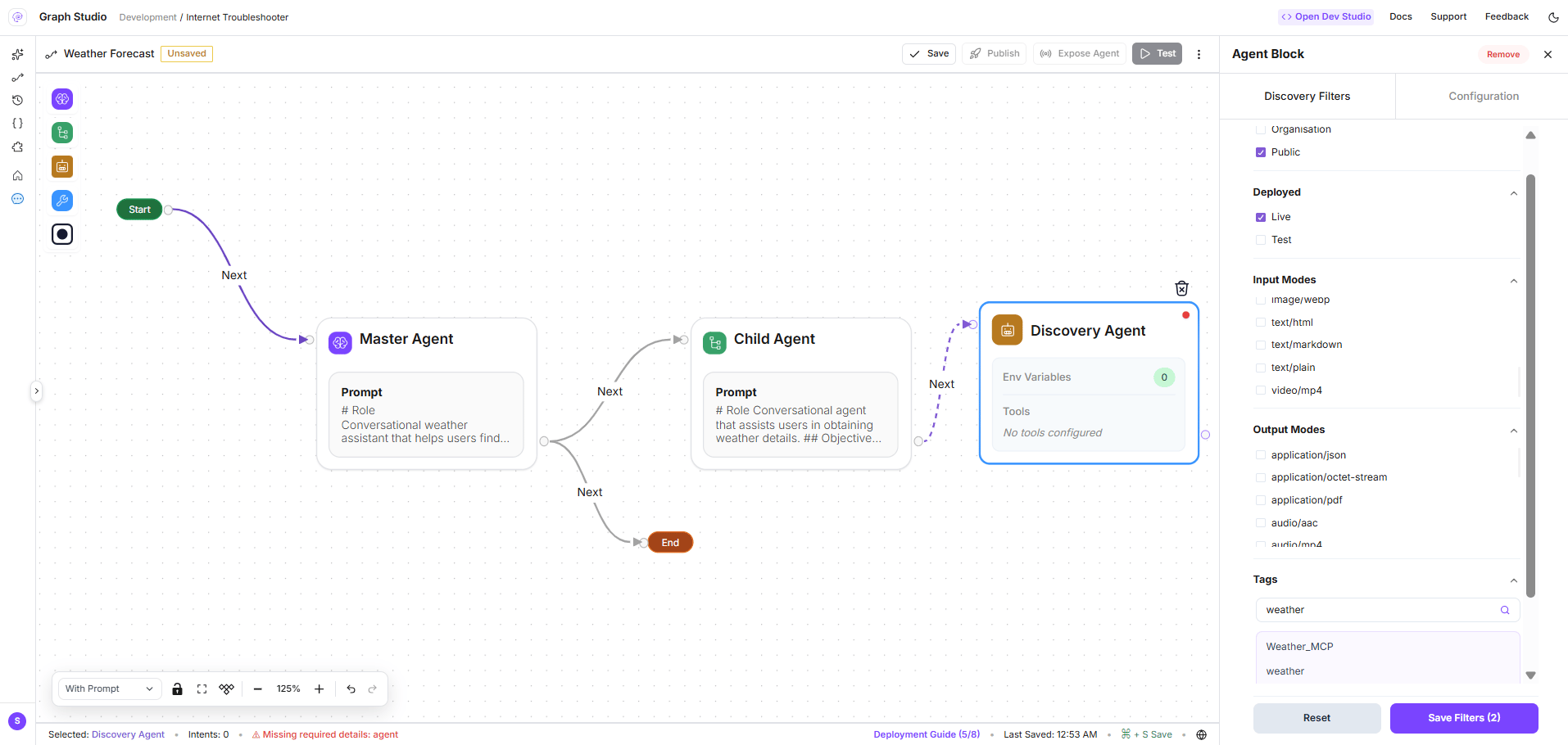
Task: Toggle dark mode moon icon
Action: coord(1553,17)
